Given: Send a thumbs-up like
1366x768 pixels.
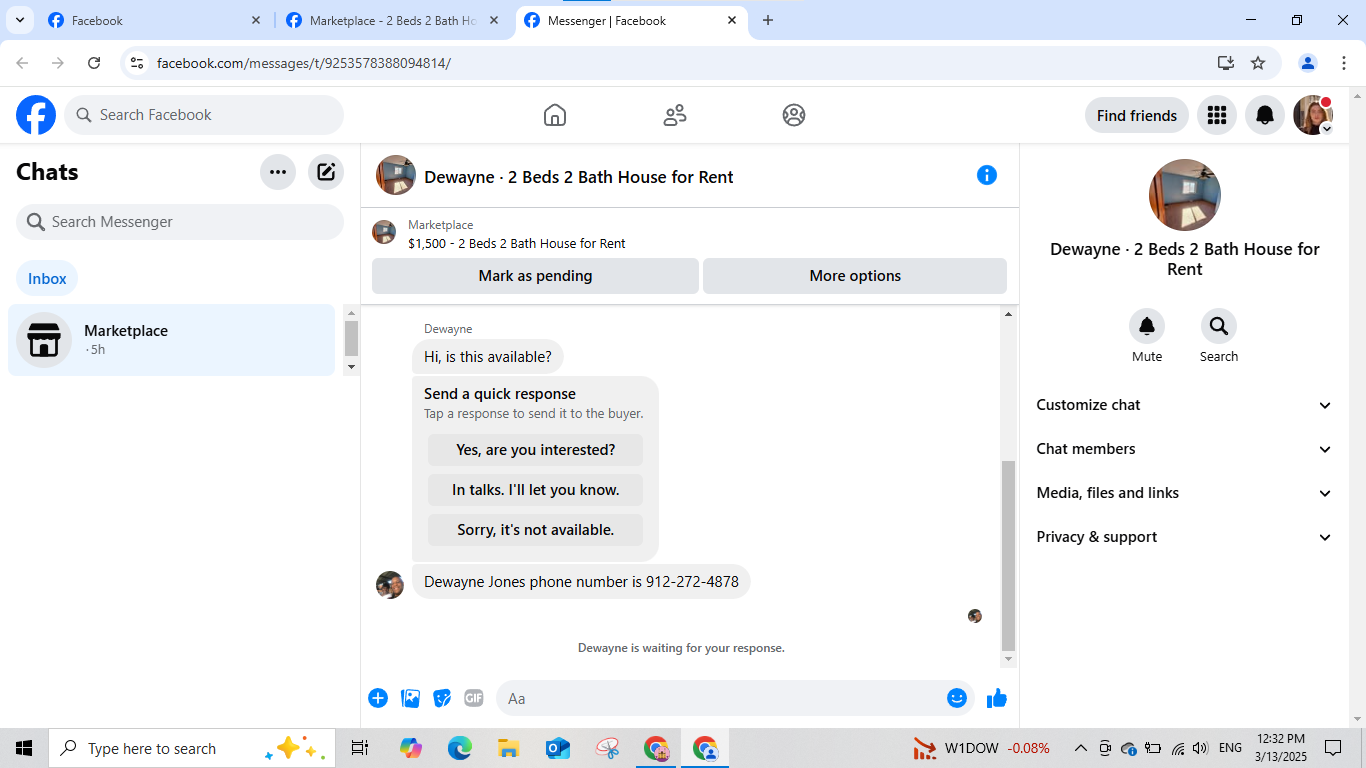Looking at the screenshot, I should point(997,698).
